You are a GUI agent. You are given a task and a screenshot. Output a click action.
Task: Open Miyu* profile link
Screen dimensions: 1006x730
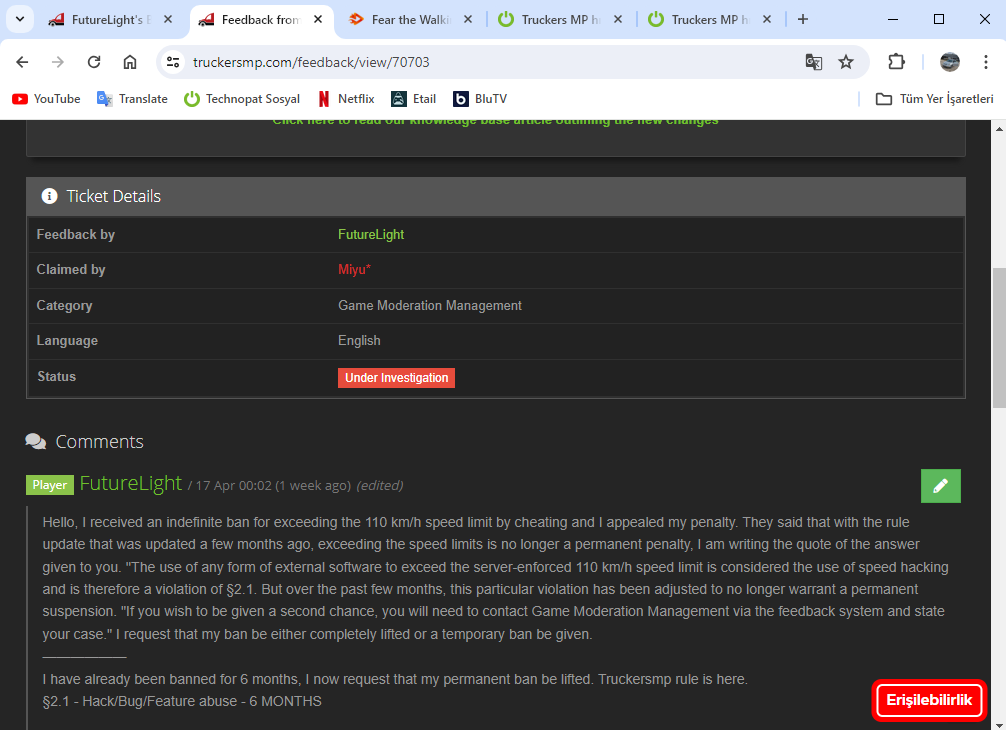coord(354,269)
